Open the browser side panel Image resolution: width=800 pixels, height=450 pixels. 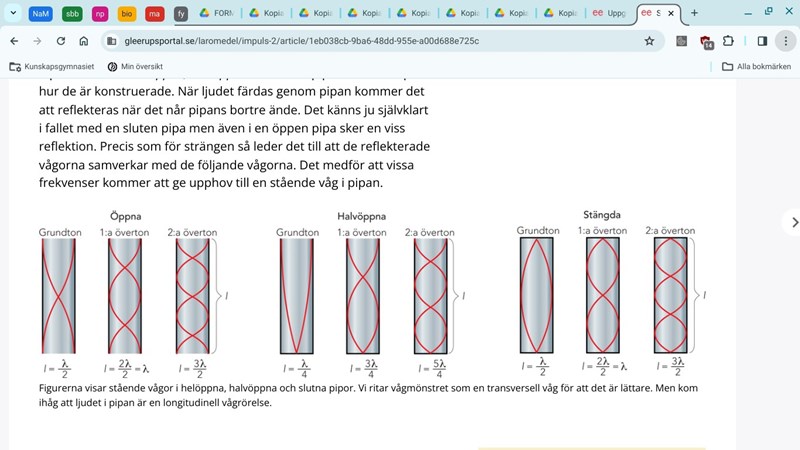[x=762, y=41]
